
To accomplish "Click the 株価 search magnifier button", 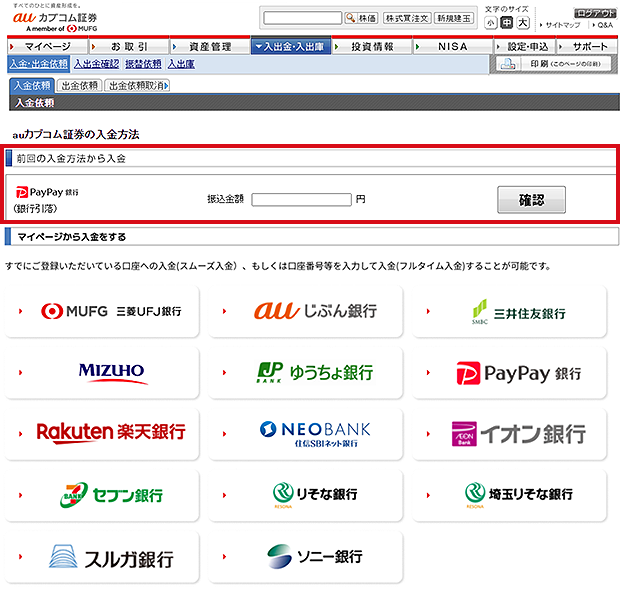I will (361, 18).
